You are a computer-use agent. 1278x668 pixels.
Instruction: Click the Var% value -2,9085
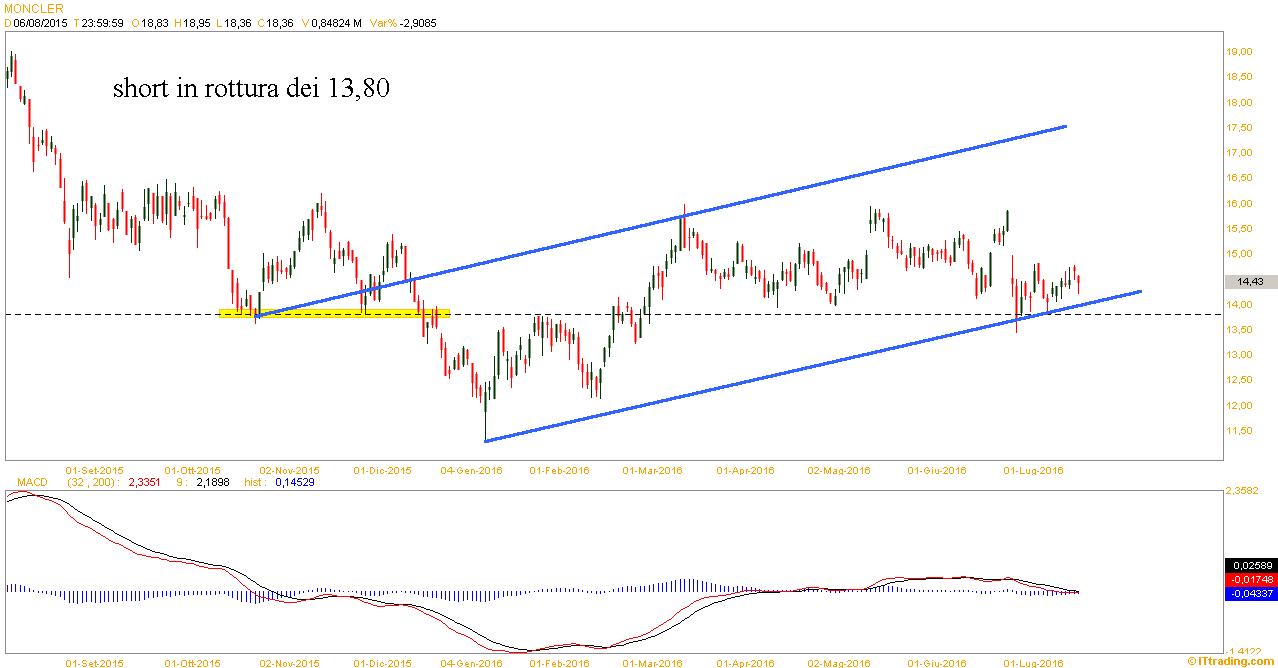coord(417,22)
